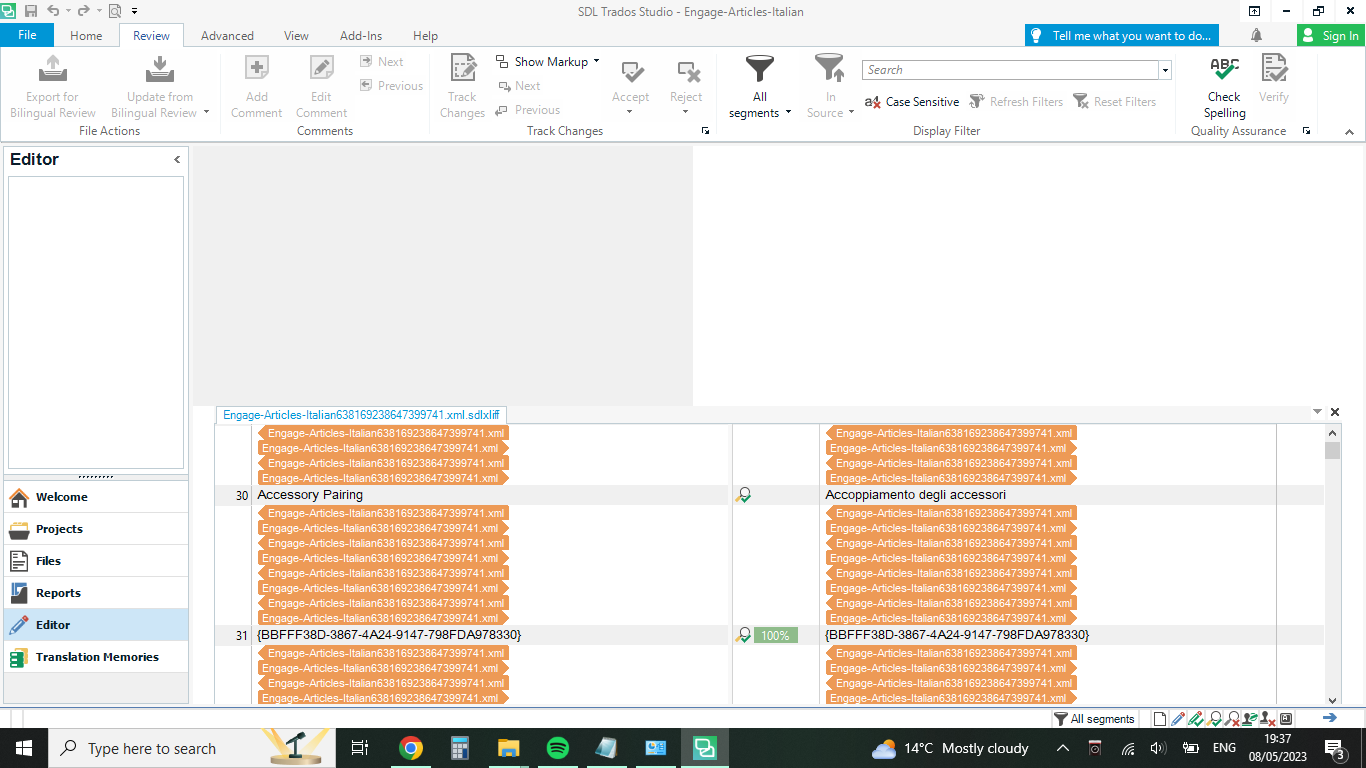Click the Update from Bilingual Review icon
The image size is (1366, 768).
[x=159, y=69]
